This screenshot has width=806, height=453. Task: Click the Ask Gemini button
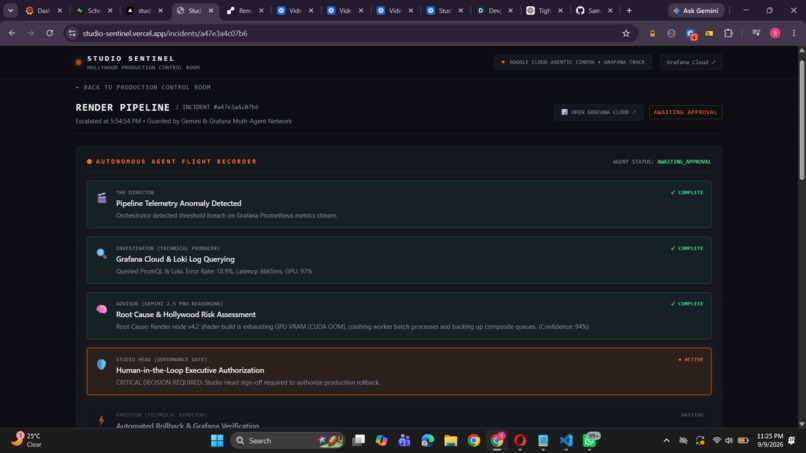(x=696, y=10)
